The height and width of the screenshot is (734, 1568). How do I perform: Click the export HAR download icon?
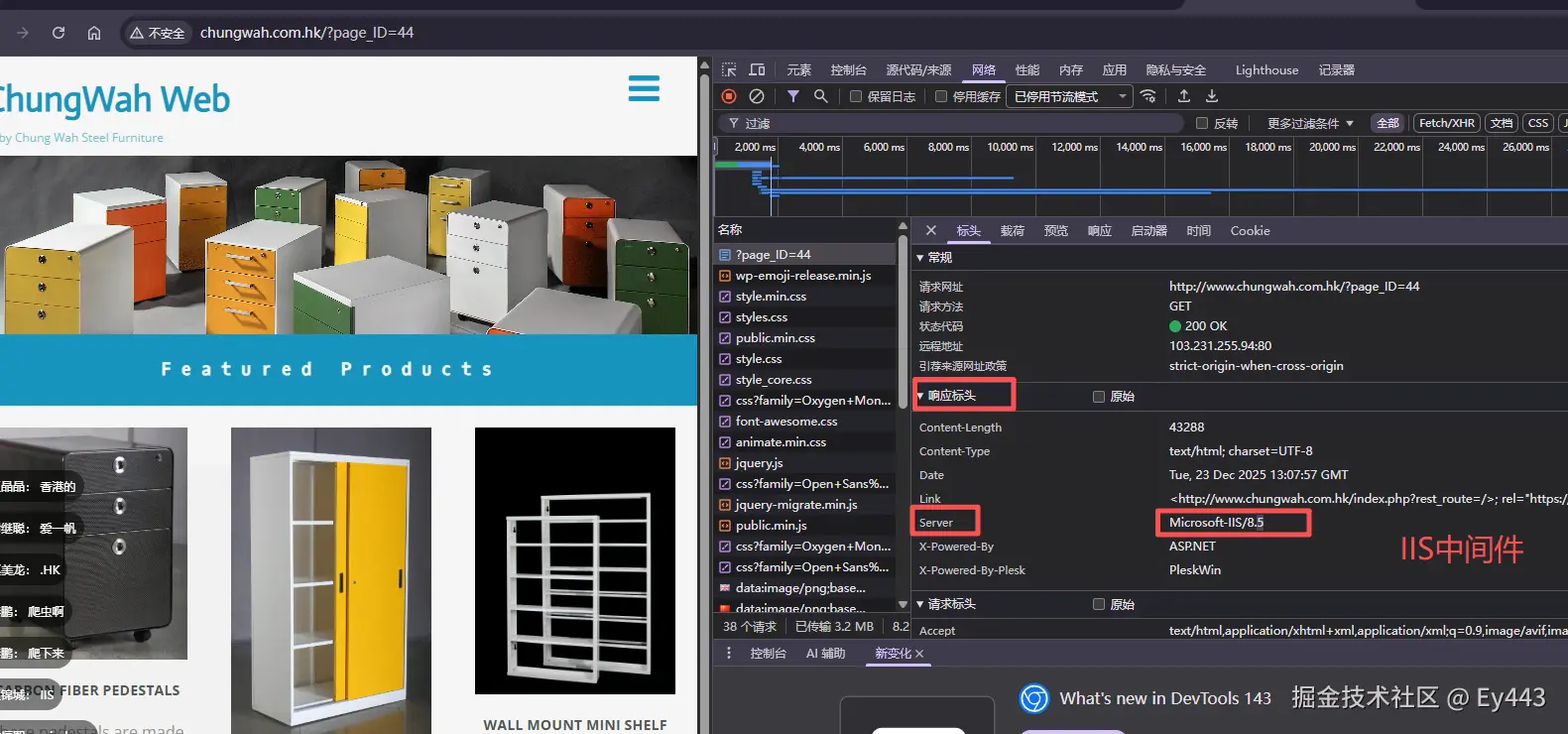pyautogui.click(x=1212, y=96)
